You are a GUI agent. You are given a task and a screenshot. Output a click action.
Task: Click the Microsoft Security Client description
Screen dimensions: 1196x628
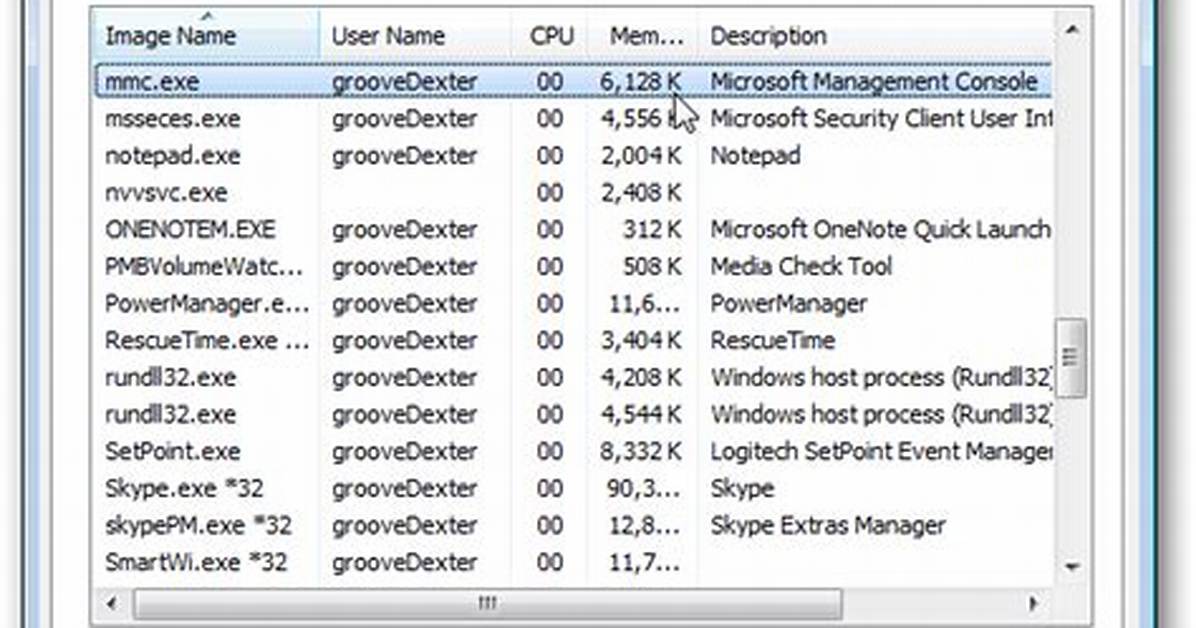(x=881, y=118)
